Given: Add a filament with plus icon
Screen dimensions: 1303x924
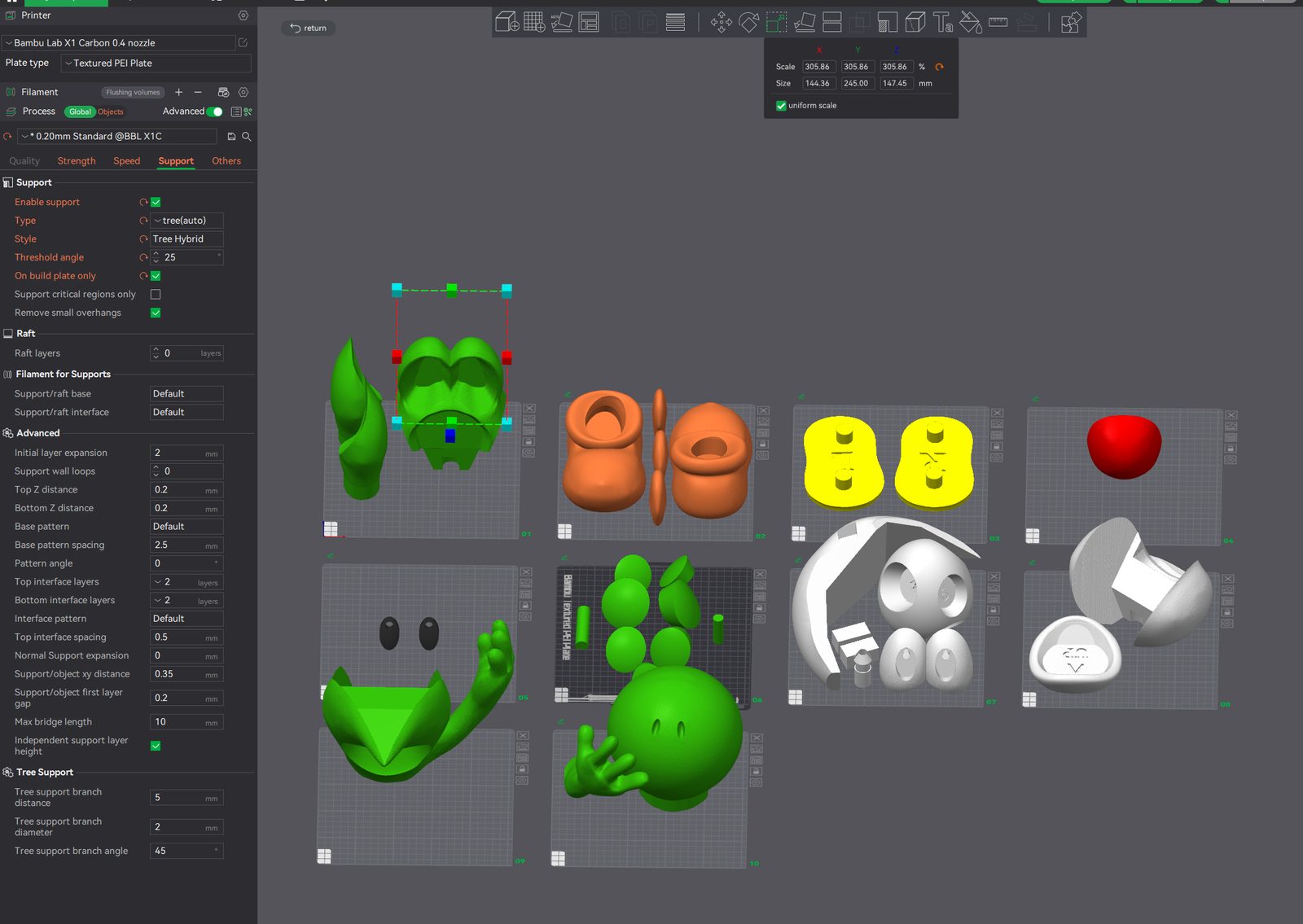Looking at the screenshot, I should coord(178,92).
